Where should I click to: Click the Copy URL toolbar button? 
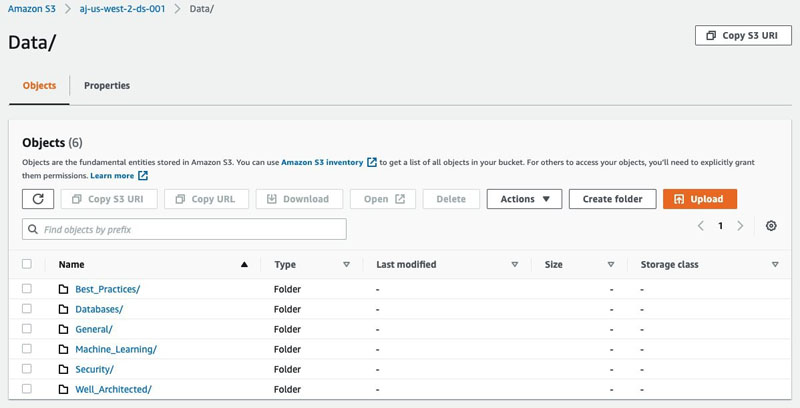pyautogui.click(x=206, y=199)
